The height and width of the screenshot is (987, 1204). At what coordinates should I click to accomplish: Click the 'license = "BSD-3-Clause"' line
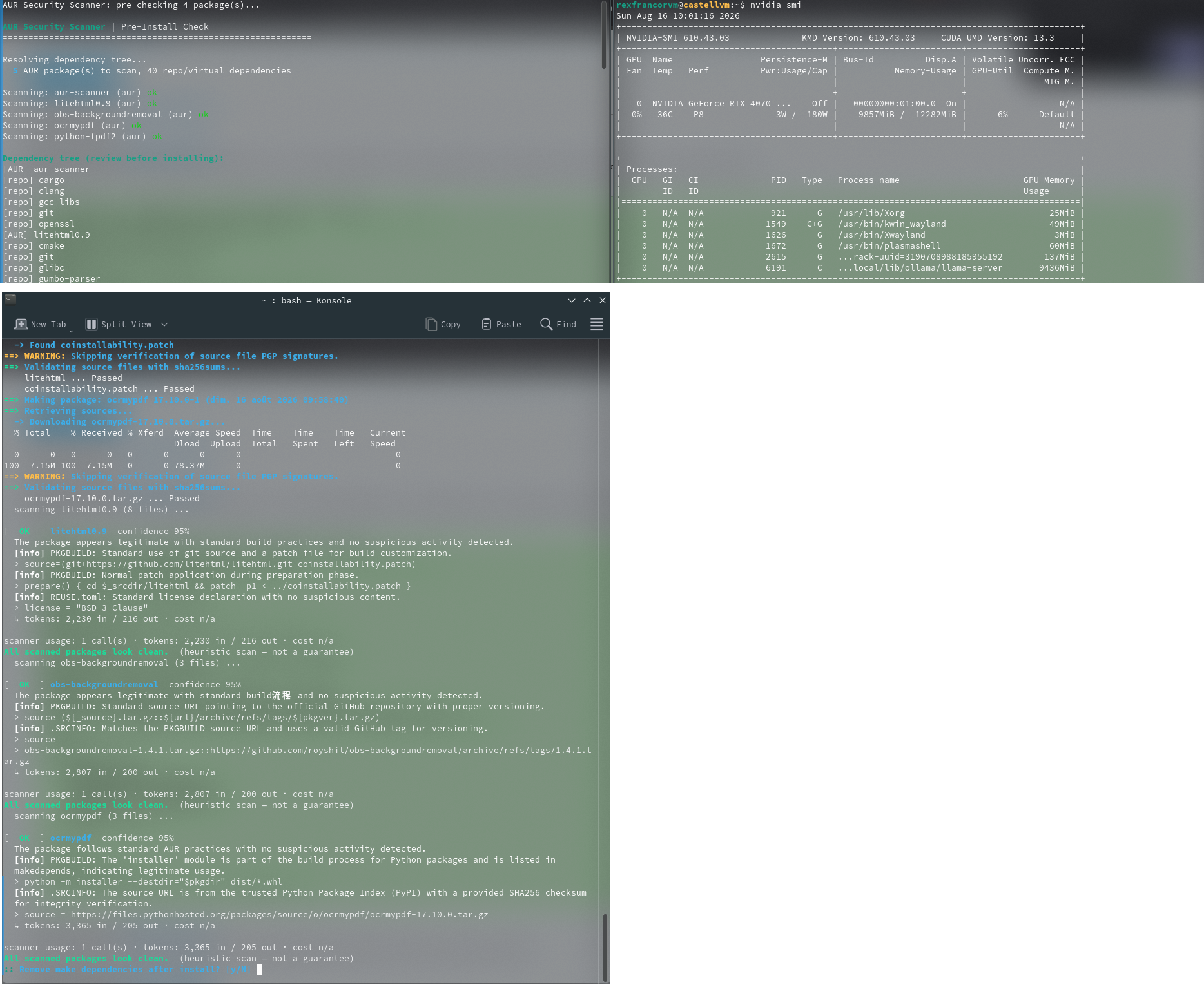(x=81, y=608)
